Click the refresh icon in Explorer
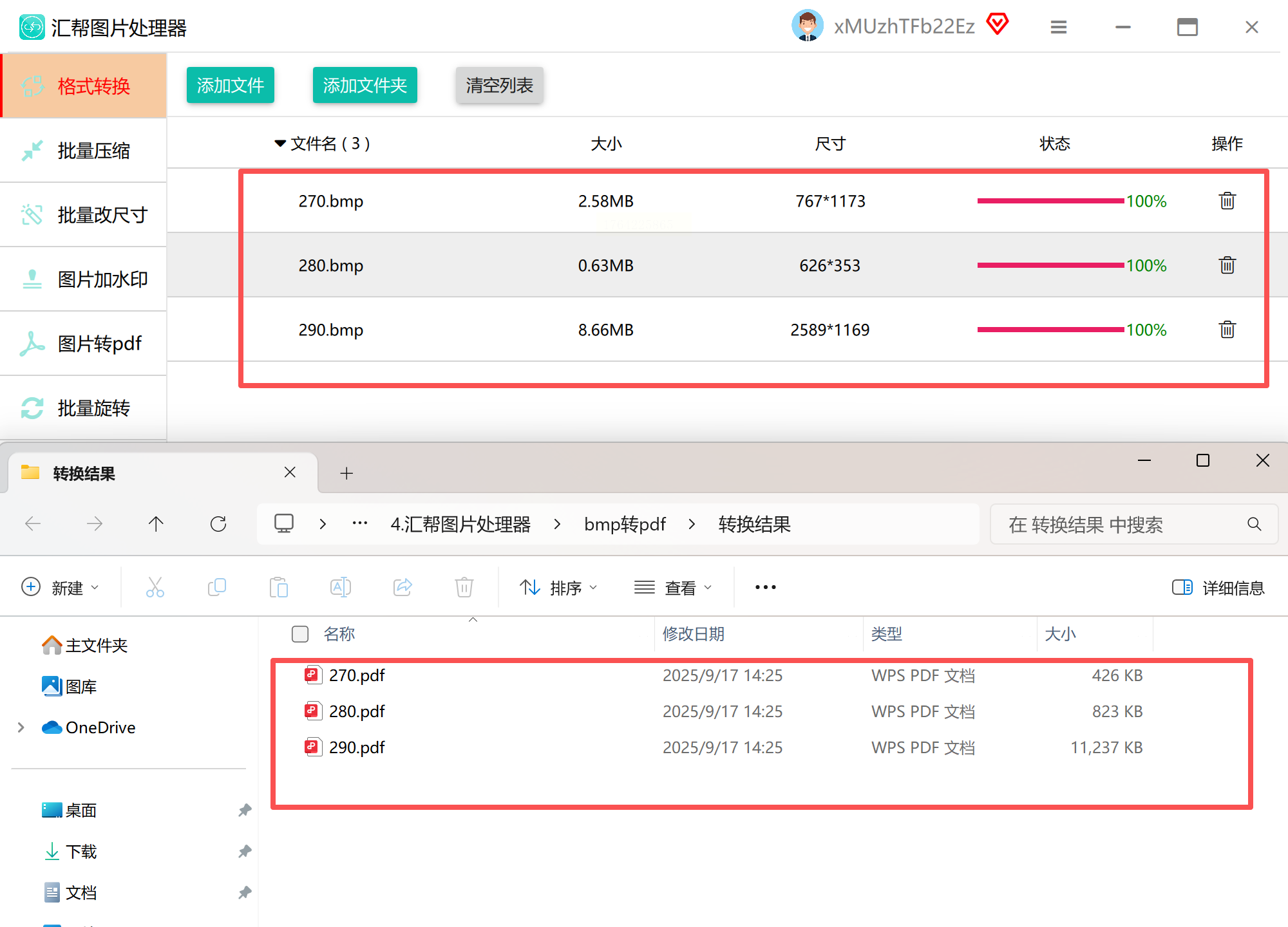This screenshot has width=1288, height=927. pos(218,524)
